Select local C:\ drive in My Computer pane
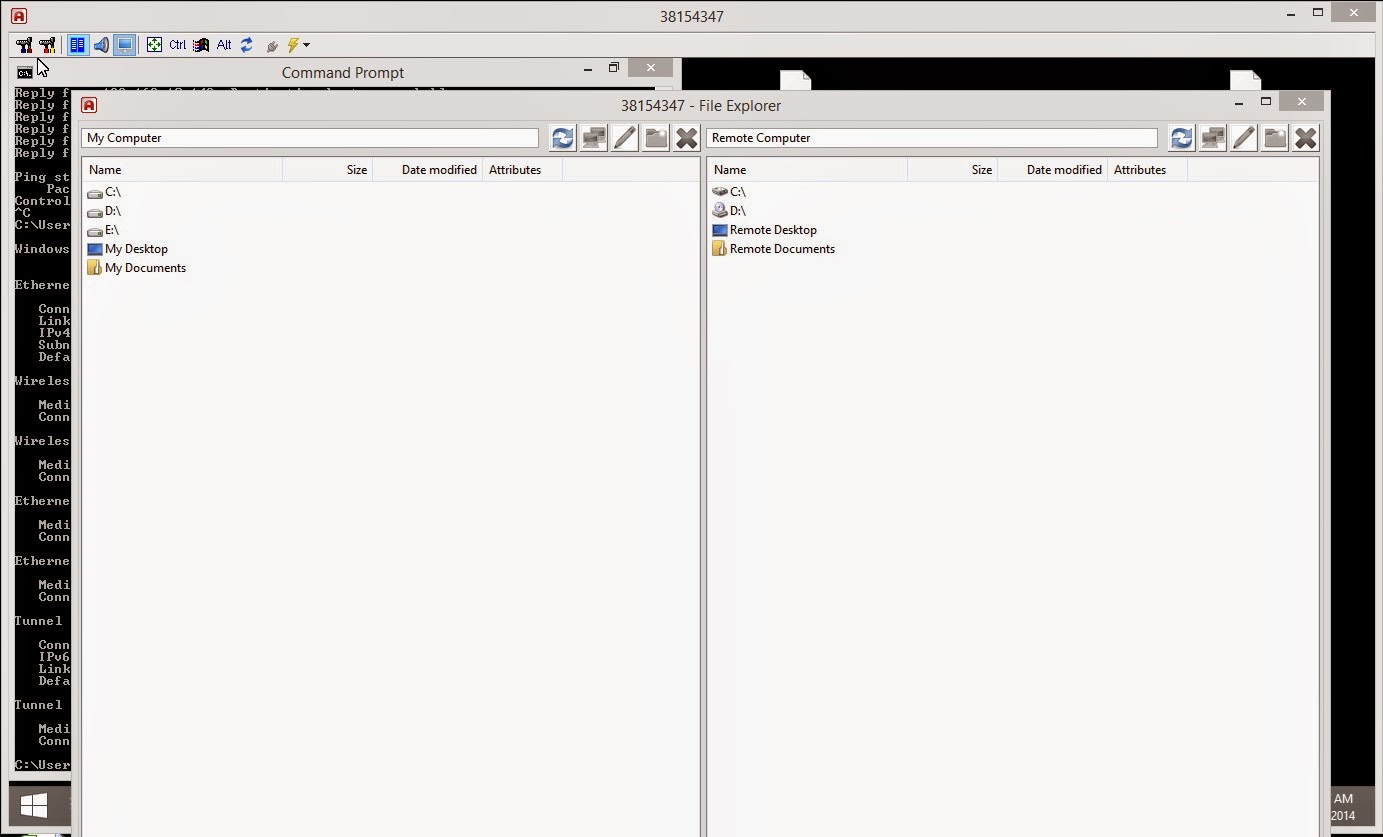The image size is (1383, 837). coord(104,192)
